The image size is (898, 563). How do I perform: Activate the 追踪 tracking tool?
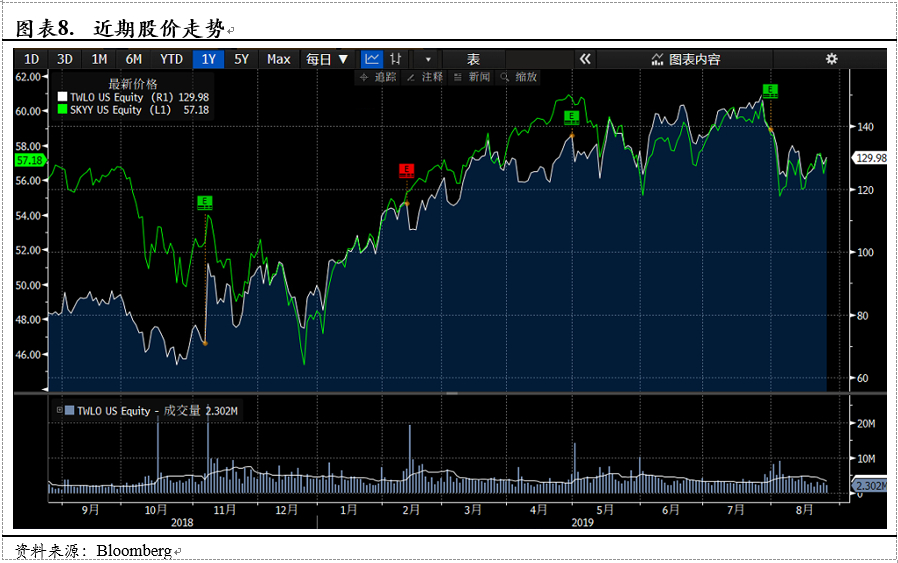click(378, 77)
